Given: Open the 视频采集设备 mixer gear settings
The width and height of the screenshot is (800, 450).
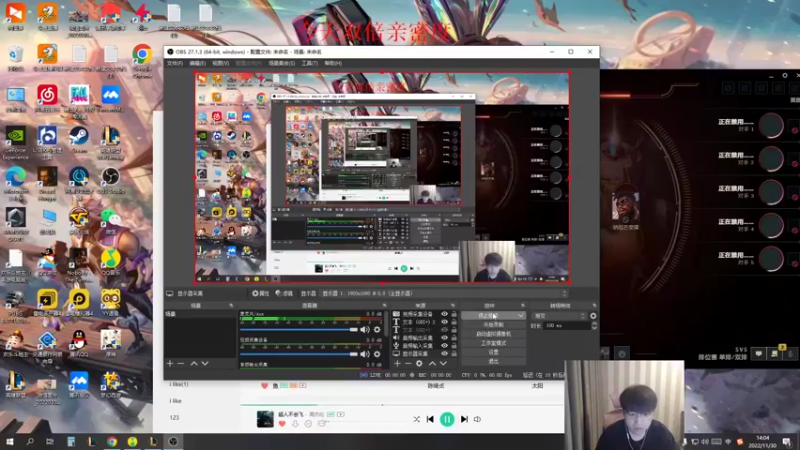Looking at the screenshot, I should click(x=377, y=354).
